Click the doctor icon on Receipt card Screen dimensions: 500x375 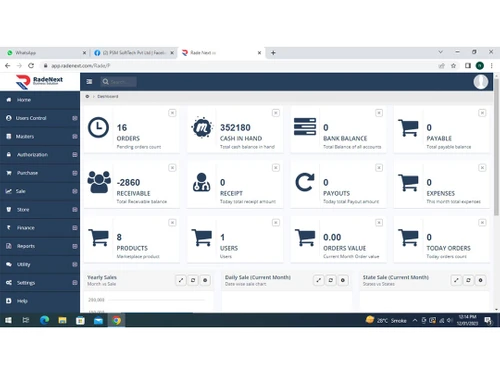click(x=201, y=182)
